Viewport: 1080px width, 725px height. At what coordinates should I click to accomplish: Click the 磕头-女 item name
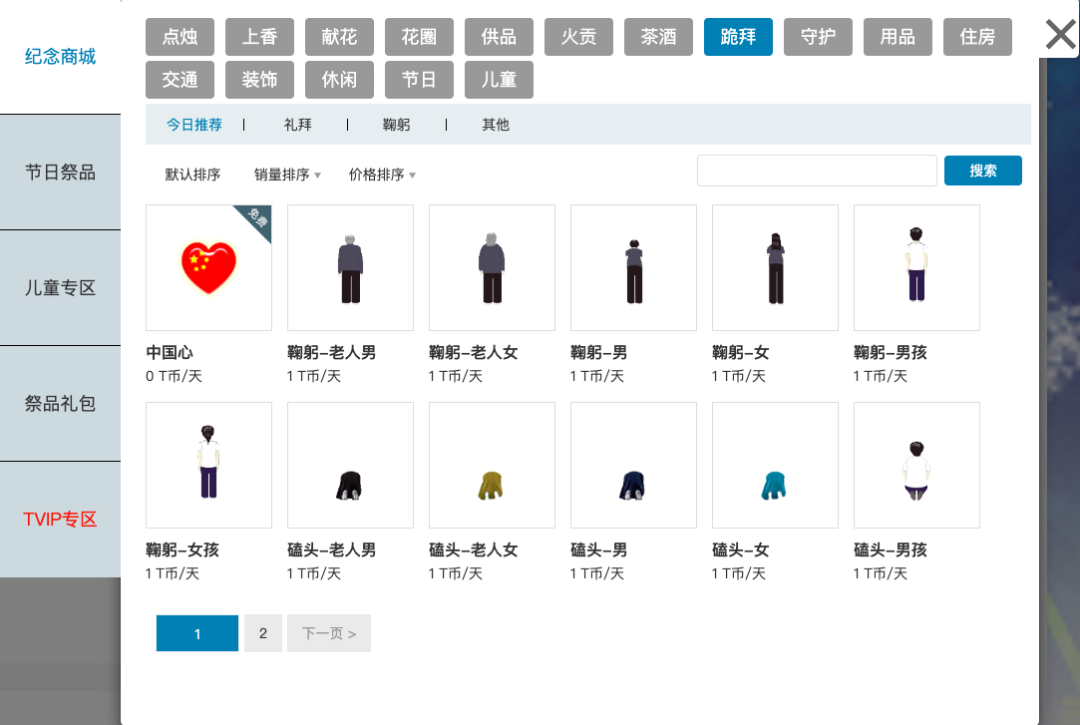740,550
